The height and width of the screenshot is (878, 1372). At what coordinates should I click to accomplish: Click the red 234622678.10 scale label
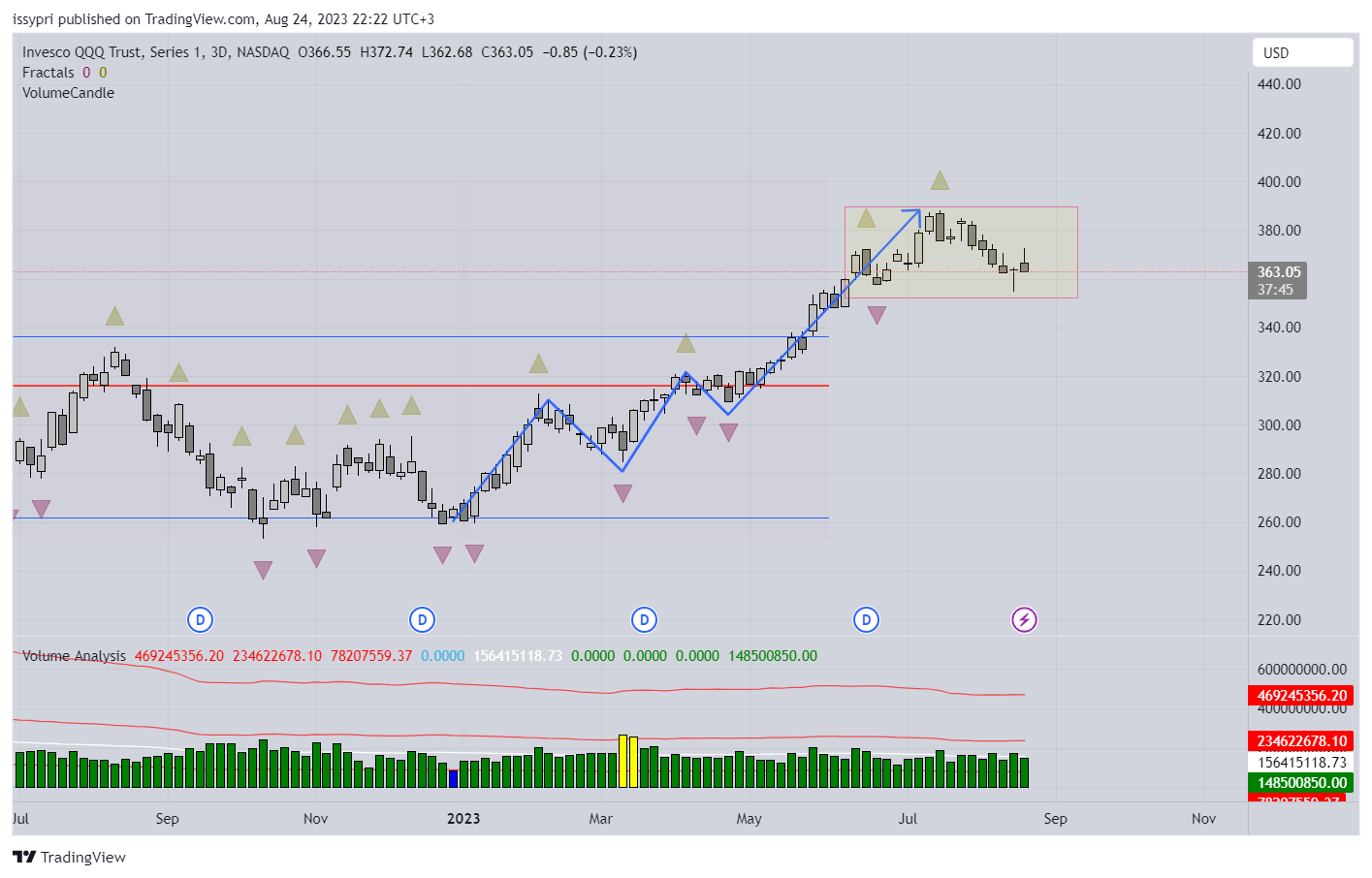point(1300,741)
